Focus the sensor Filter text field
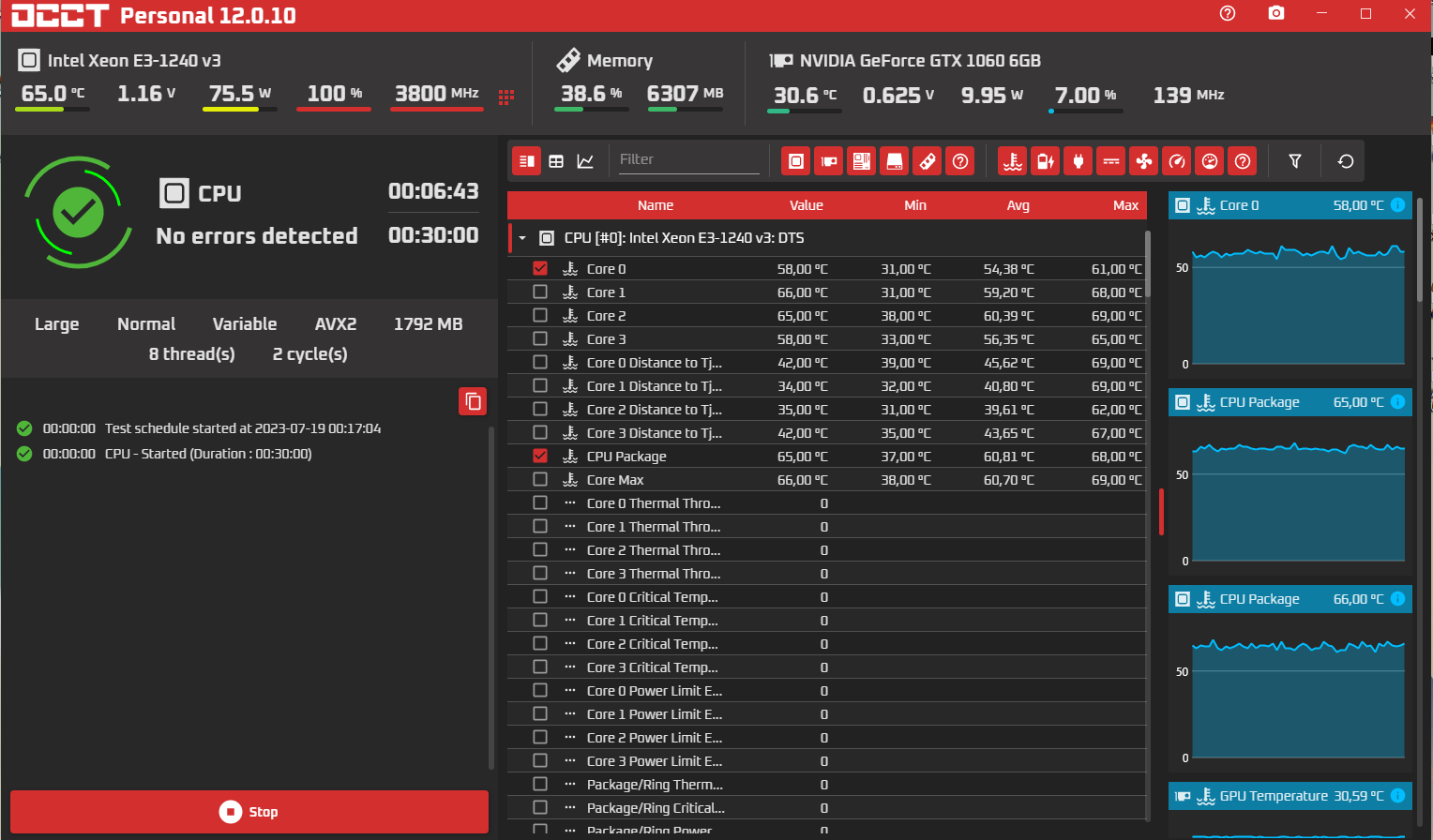 click(688, 160)
